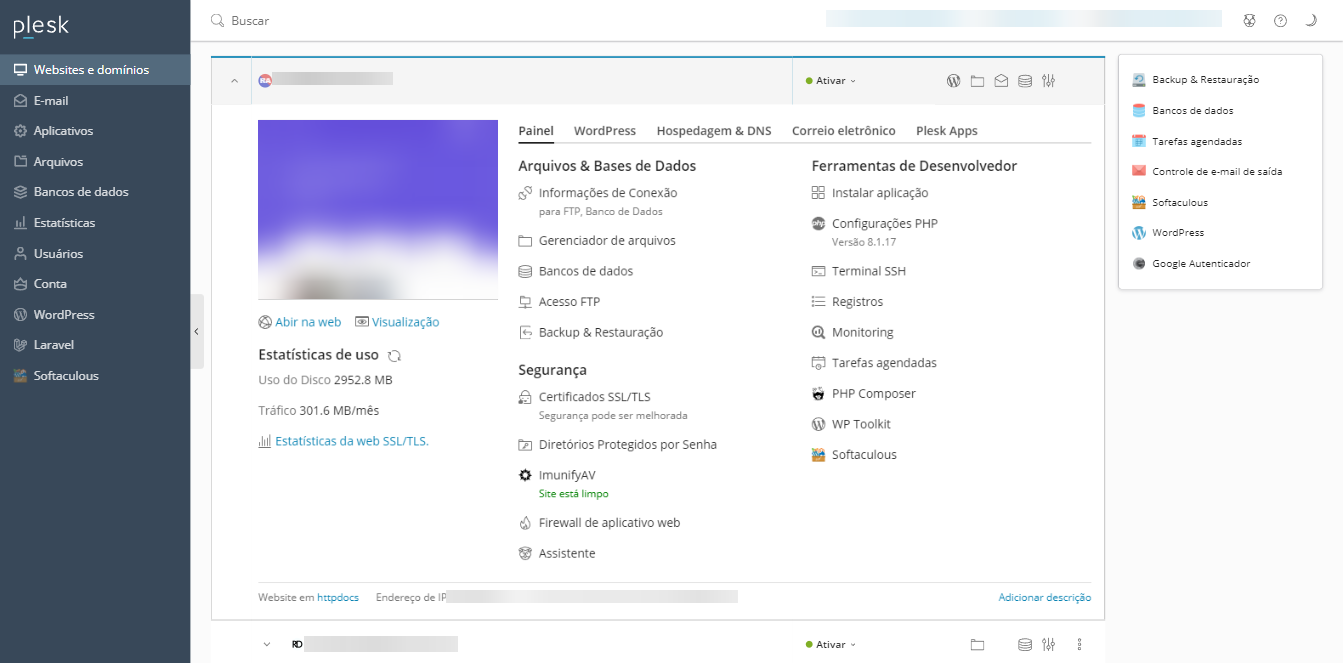Open file manager folder icon in first domain header
Image resolution: width=1343 pixels, height=663 pixels.
pos(977,81)
